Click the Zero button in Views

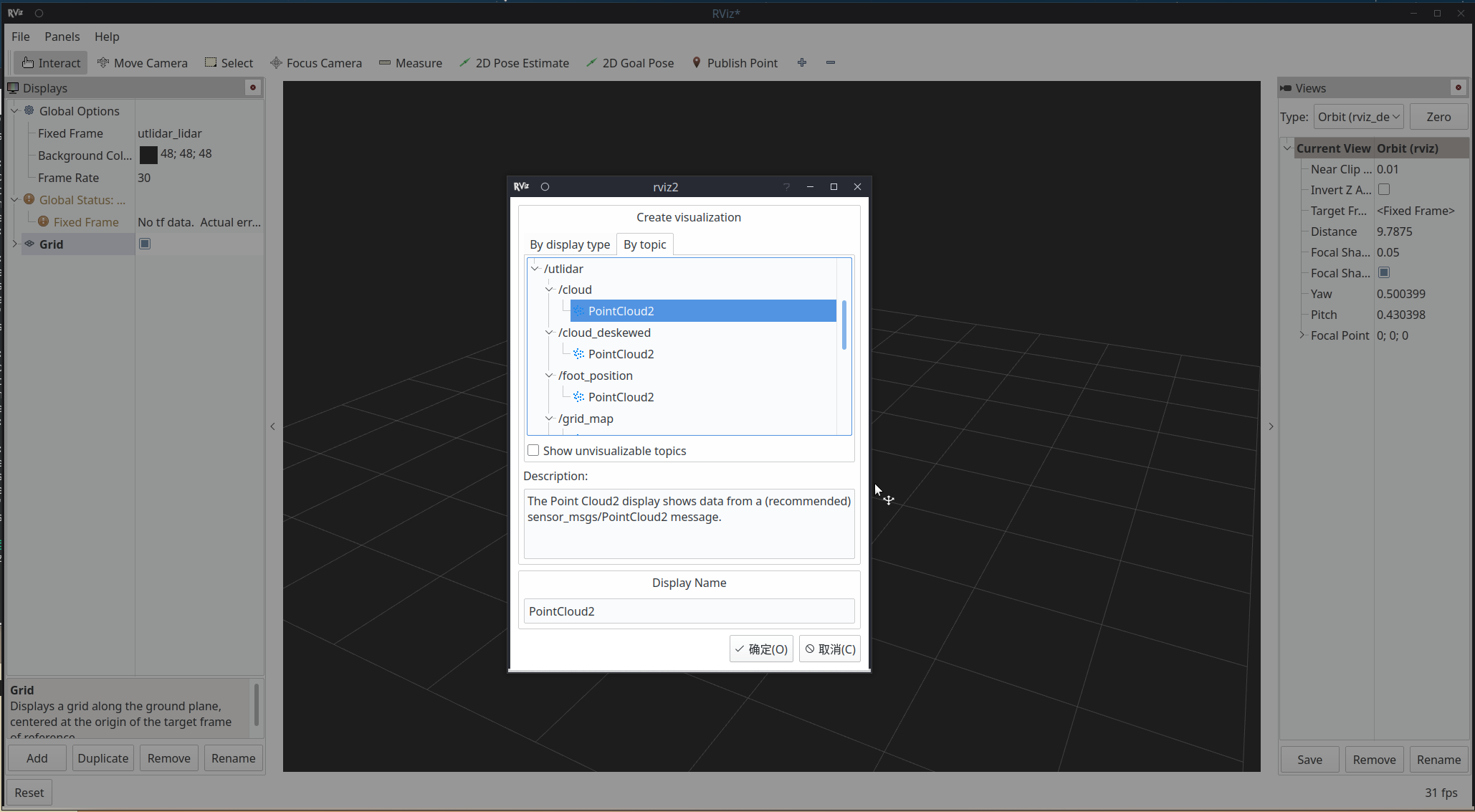click(x=1438, y=117)
